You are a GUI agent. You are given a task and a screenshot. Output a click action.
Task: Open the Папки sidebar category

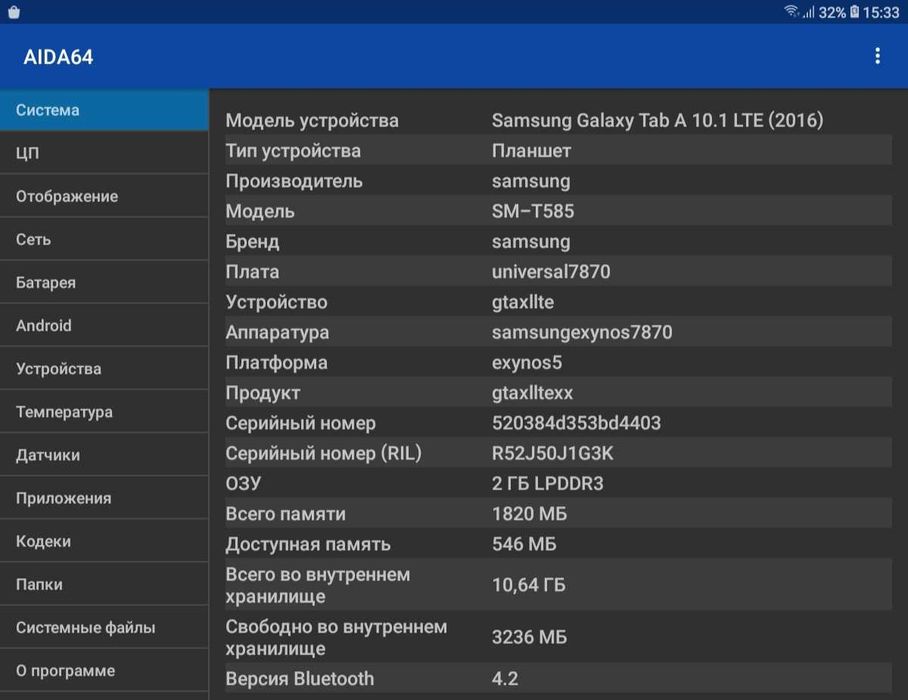tap(104, 584)
